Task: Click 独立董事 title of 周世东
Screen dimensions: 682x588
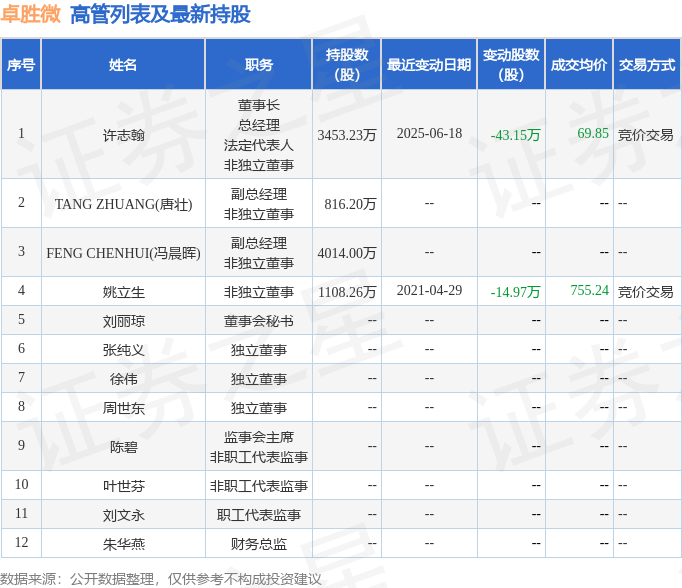Action: coord(259,408)
